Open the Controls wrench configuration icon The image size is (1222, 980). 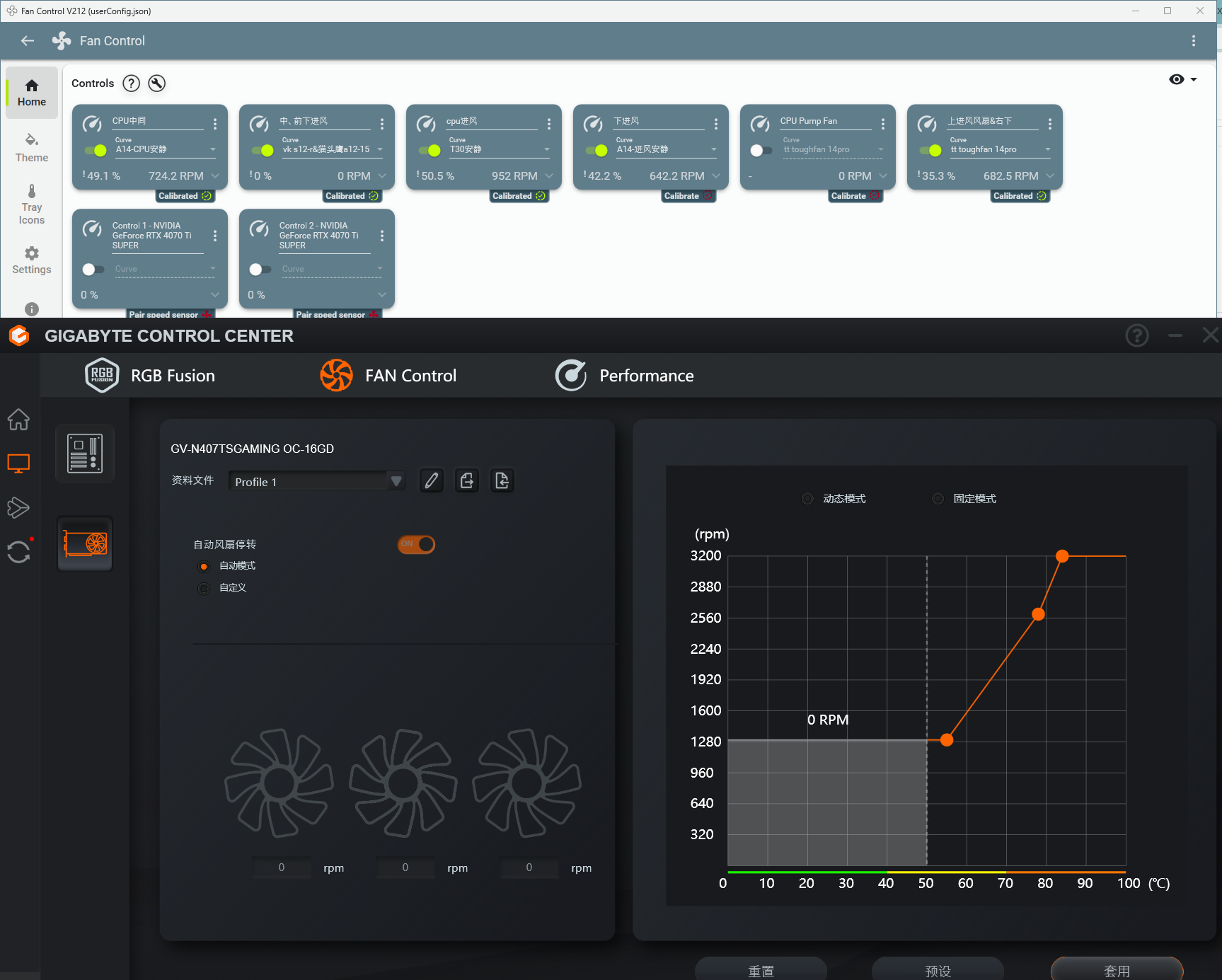click(x=156, y=83)
